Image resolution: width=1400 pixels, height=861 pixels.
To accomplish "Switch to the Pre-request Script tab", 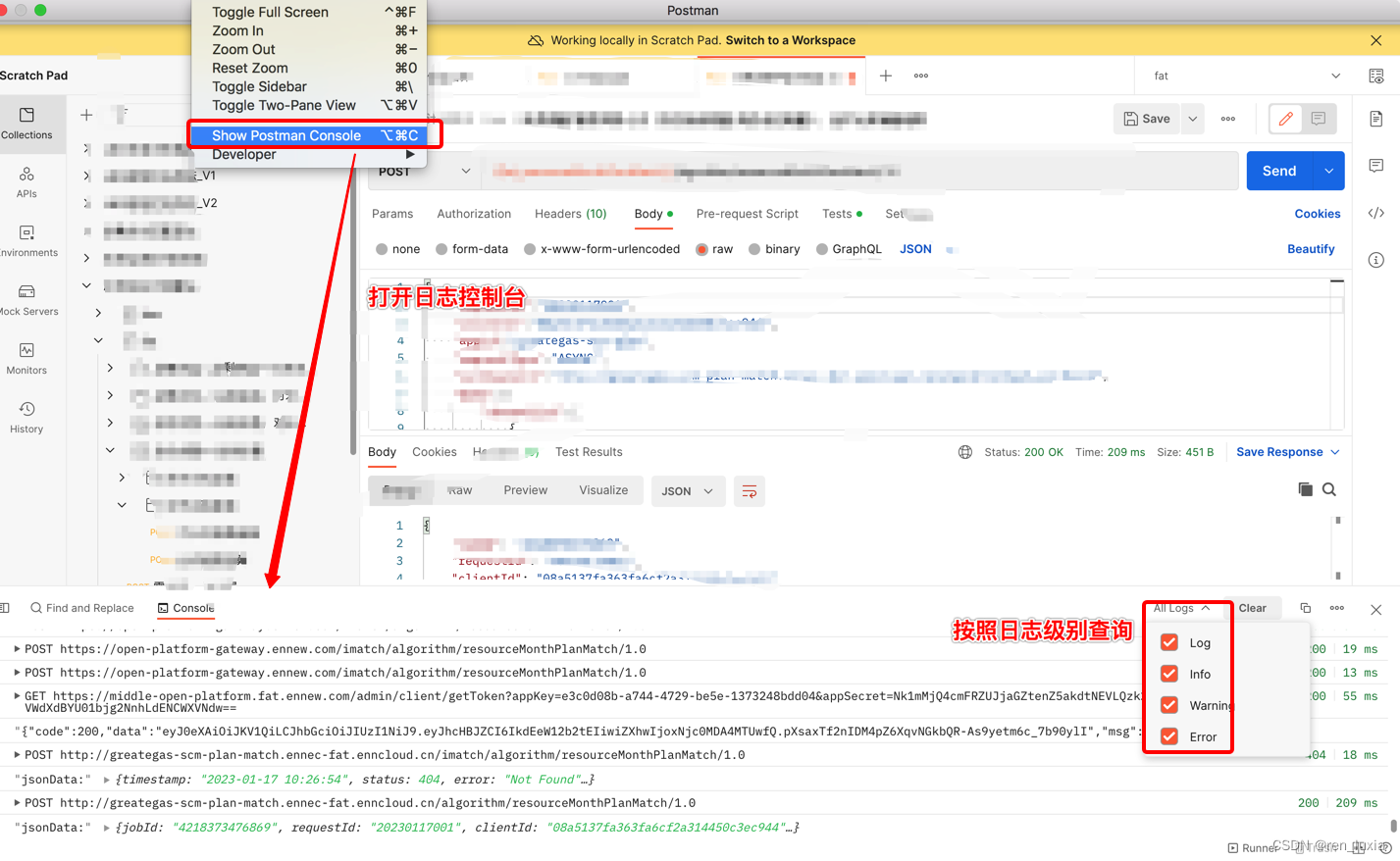I will [x=748, y=214].
